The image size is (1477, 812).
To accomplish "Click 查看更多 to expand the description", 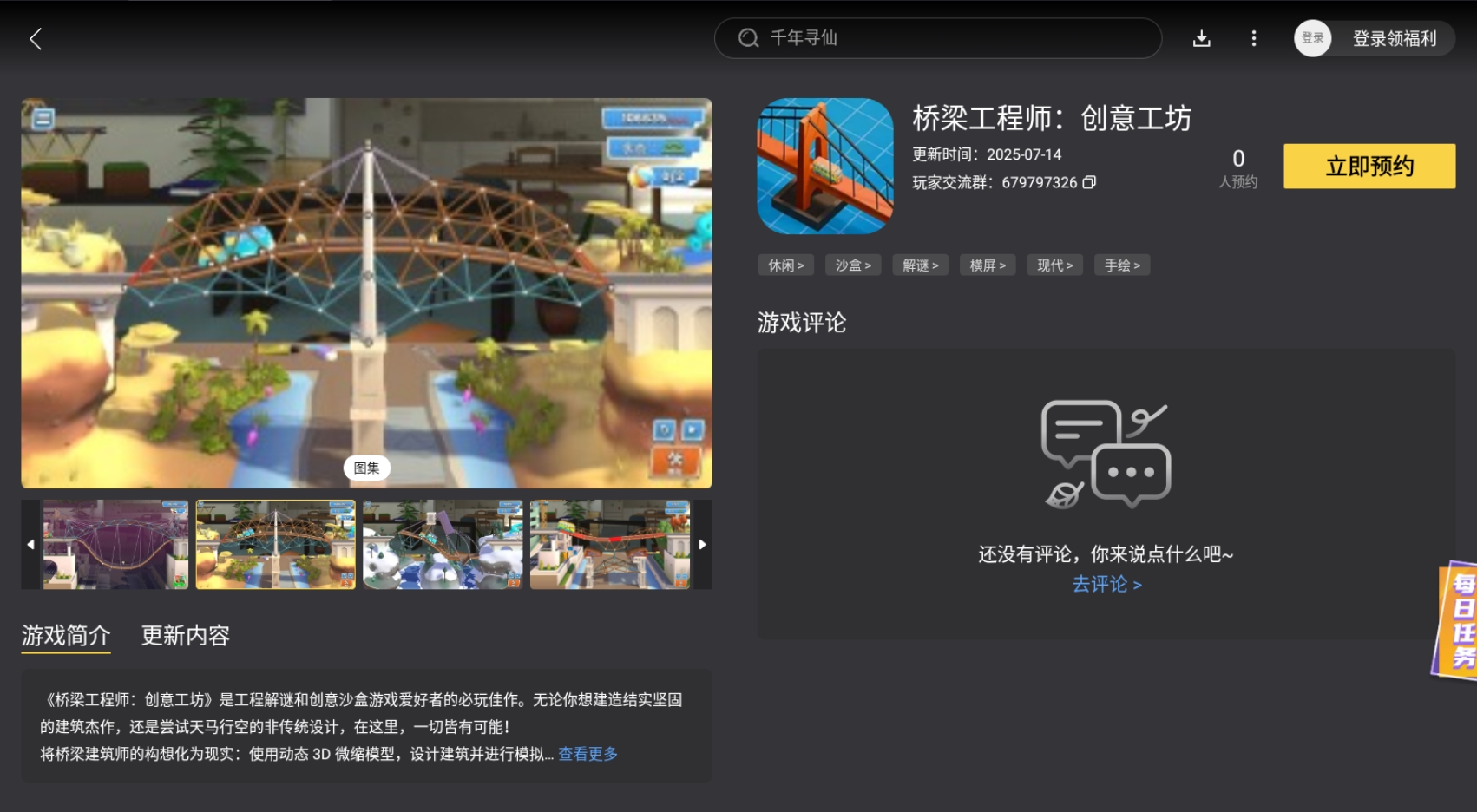I will click(x=588, y=754).
